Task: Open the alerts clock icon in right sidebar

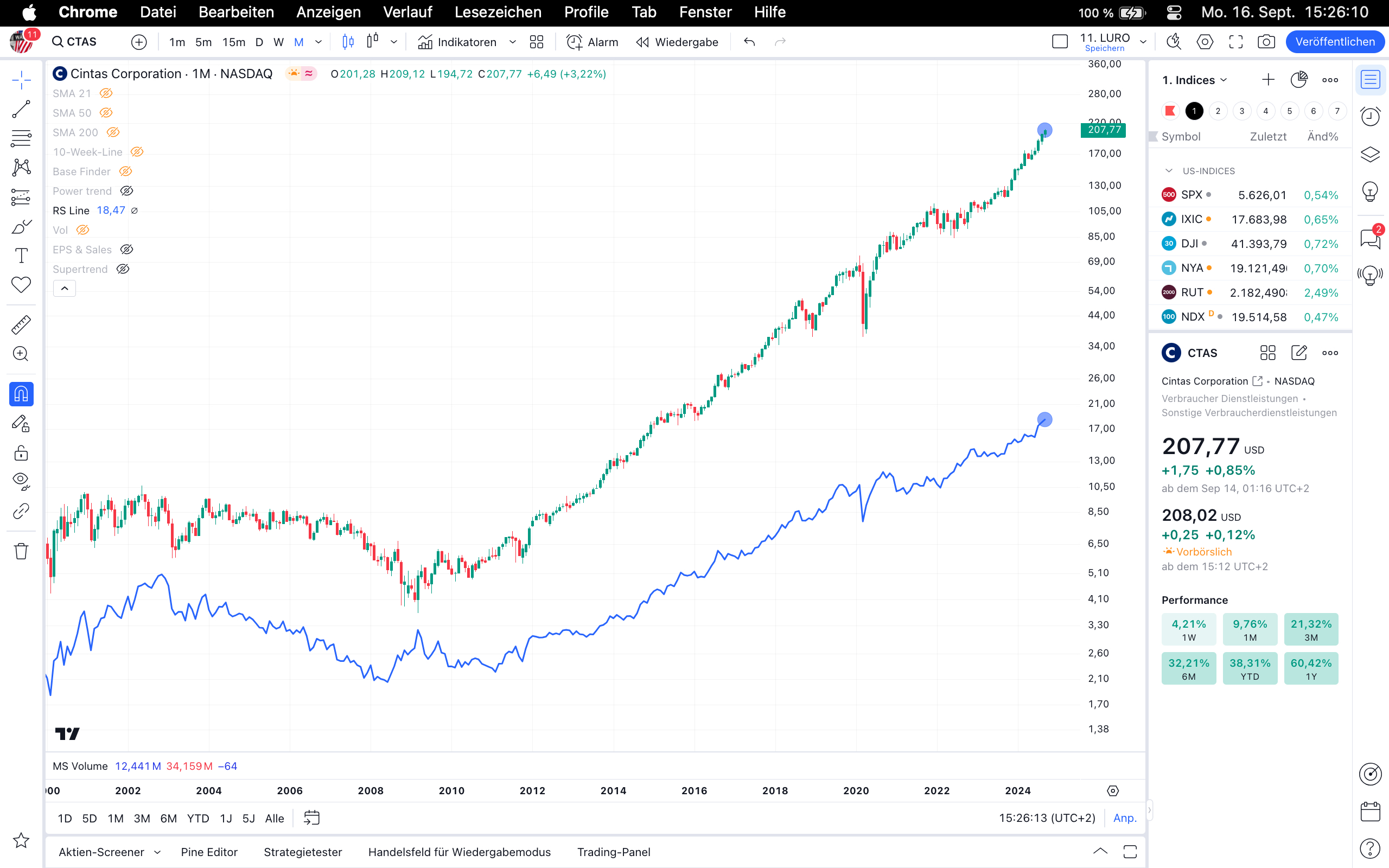Action: (1370, 117)
